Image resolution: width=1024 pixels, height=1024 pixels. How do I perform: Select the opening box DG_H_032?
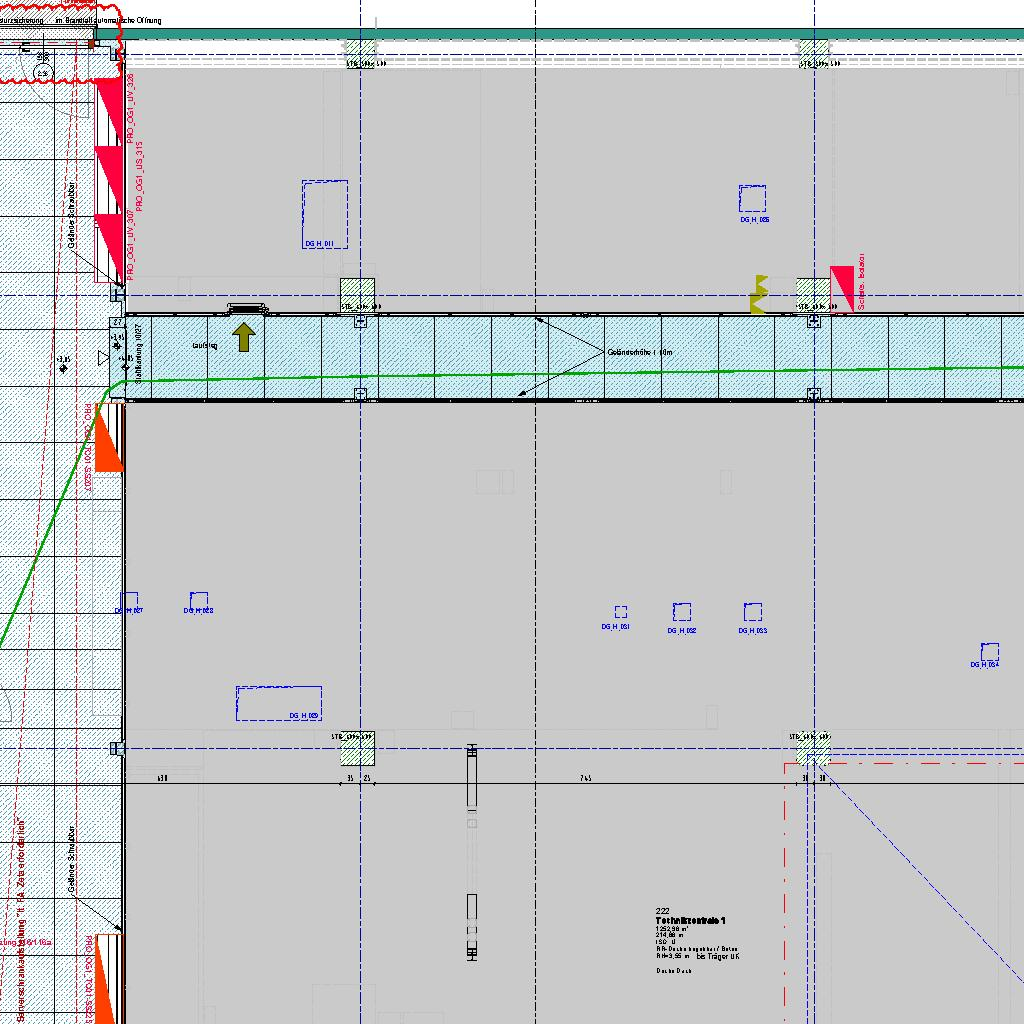click(x=682, y=612)
